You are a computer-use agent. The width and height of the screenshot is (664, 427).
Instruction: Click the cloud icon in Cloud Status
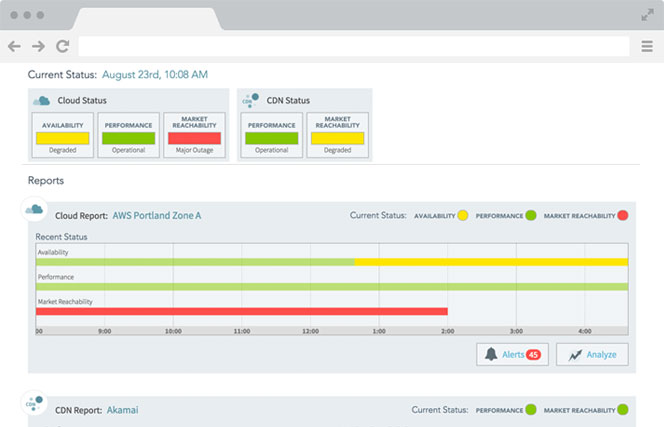[x=41, y=101]
